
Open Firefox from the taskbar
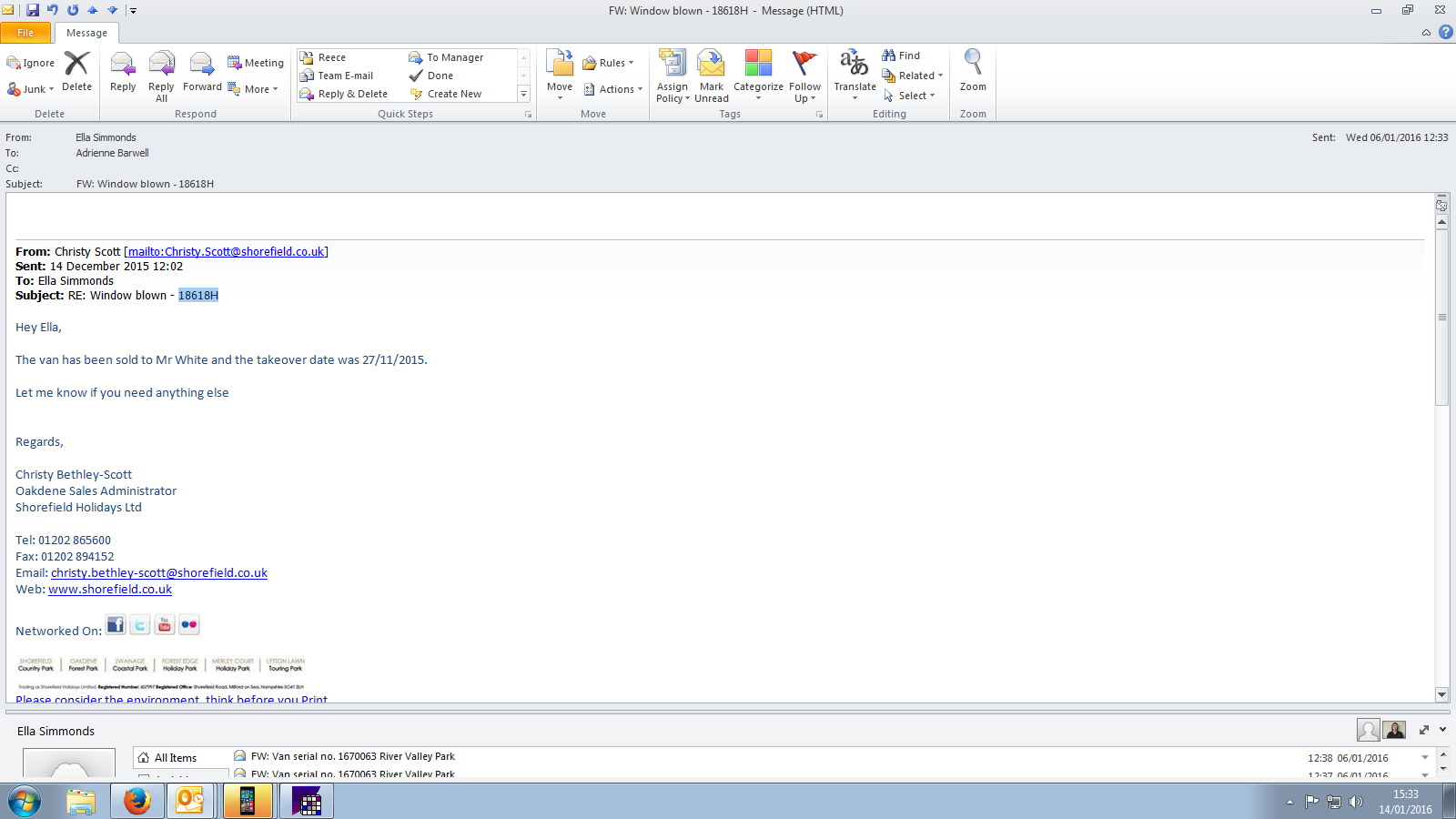pyautogui.click(x=137, y=801)
